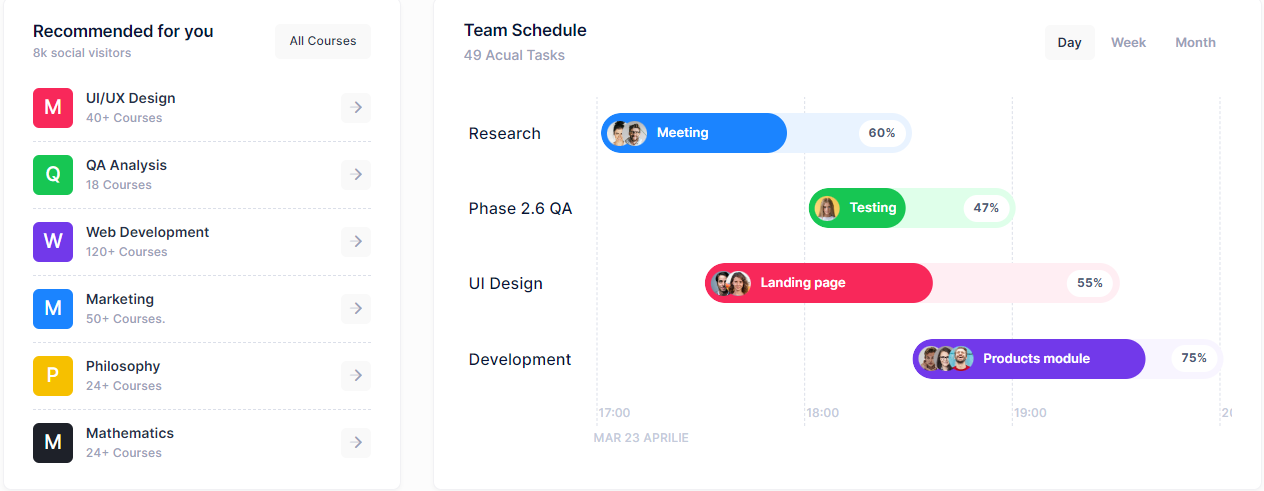
Task: Open the Marketing row arrow
Action: pyautogui.click(x=356, y=309)
